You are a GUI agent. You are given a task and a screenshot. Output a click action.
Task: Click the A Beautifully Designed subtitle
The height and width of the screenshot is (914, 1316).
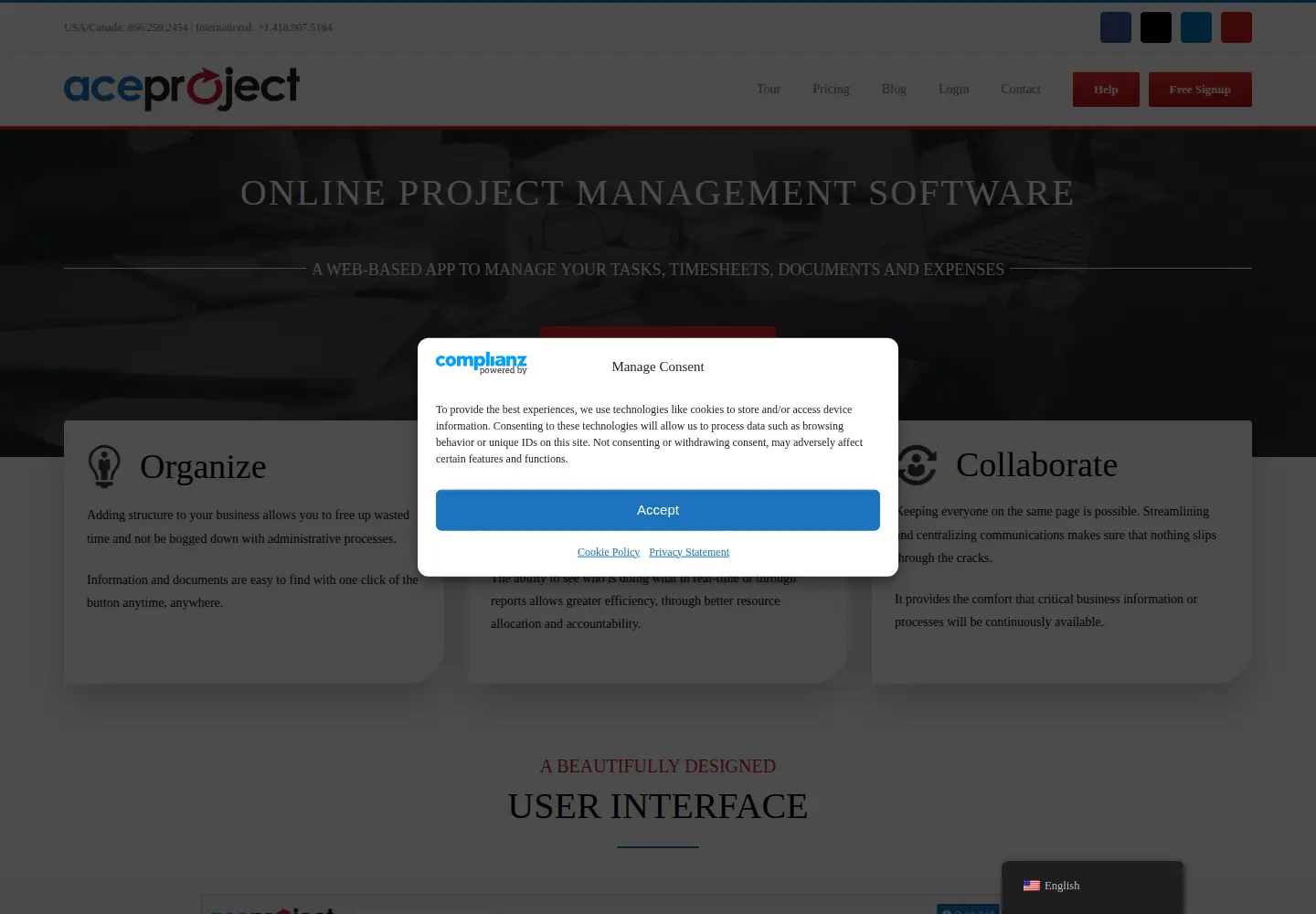coord(658,766)
